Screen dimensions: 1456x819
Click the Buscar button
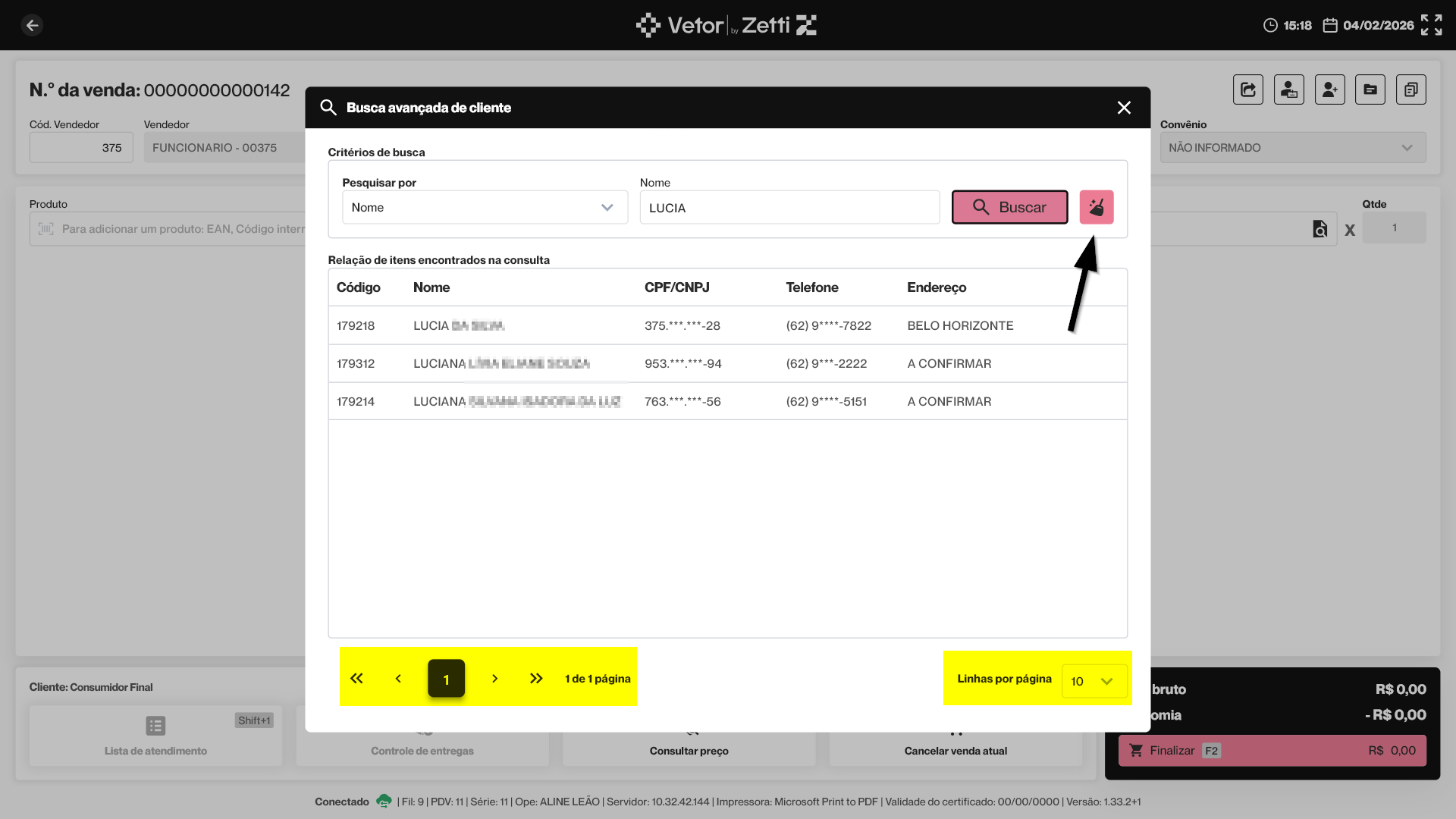(1009, 207)
